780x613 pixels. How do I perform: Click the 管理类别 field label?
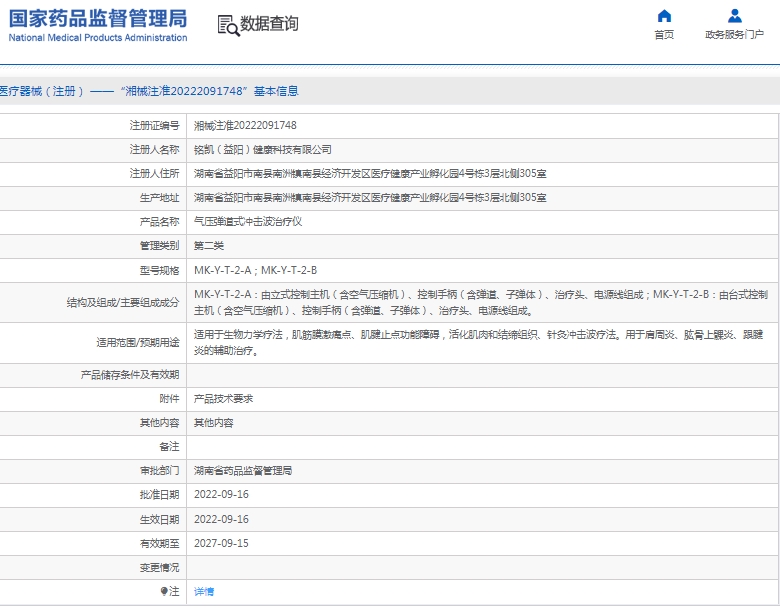[x=159, y=246]
